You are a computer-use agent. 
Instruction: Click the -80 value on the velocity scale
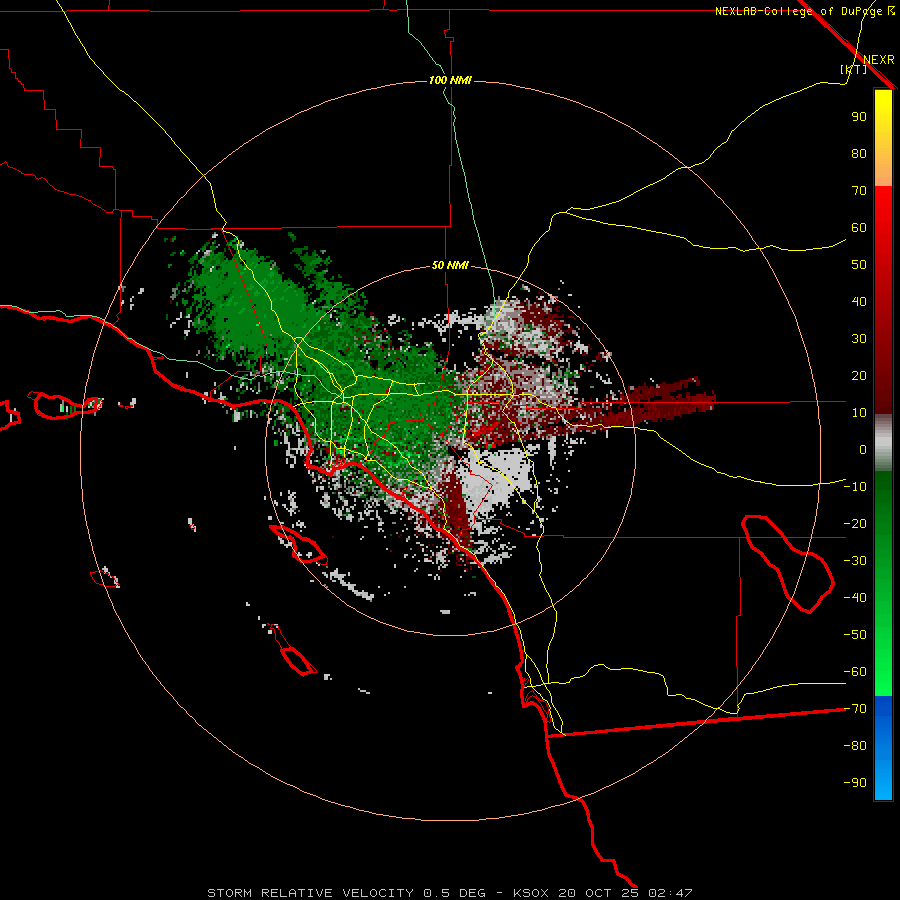pos(855,746)
